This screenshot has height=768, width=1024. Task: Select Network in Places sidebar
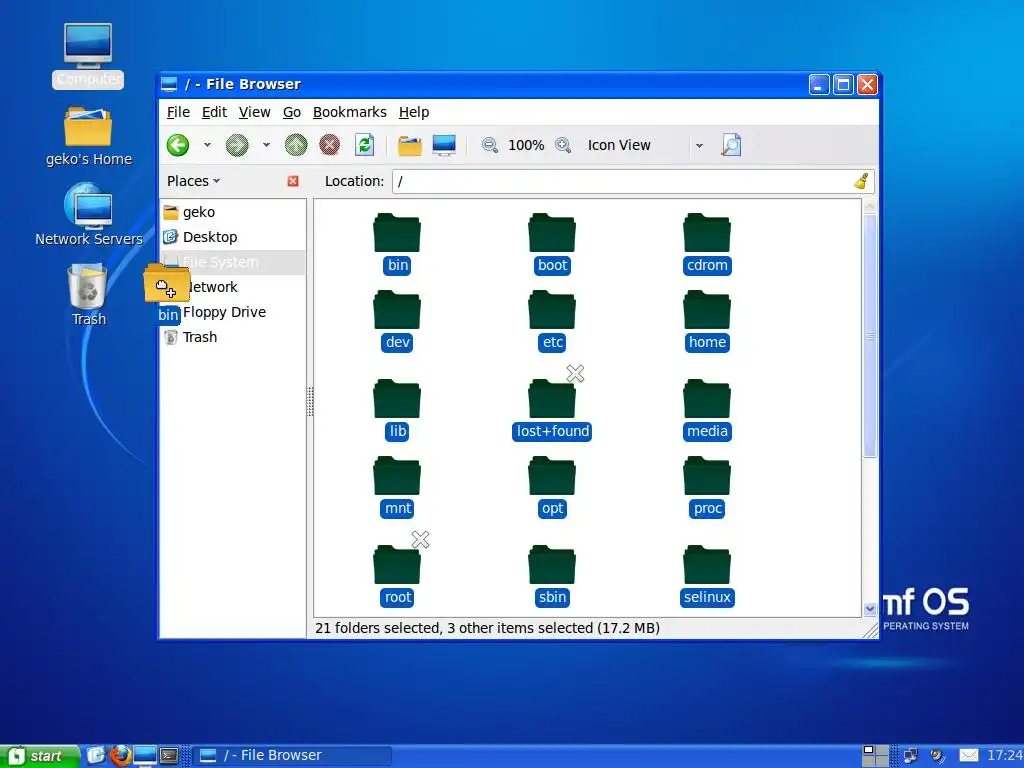click(232, 287)
